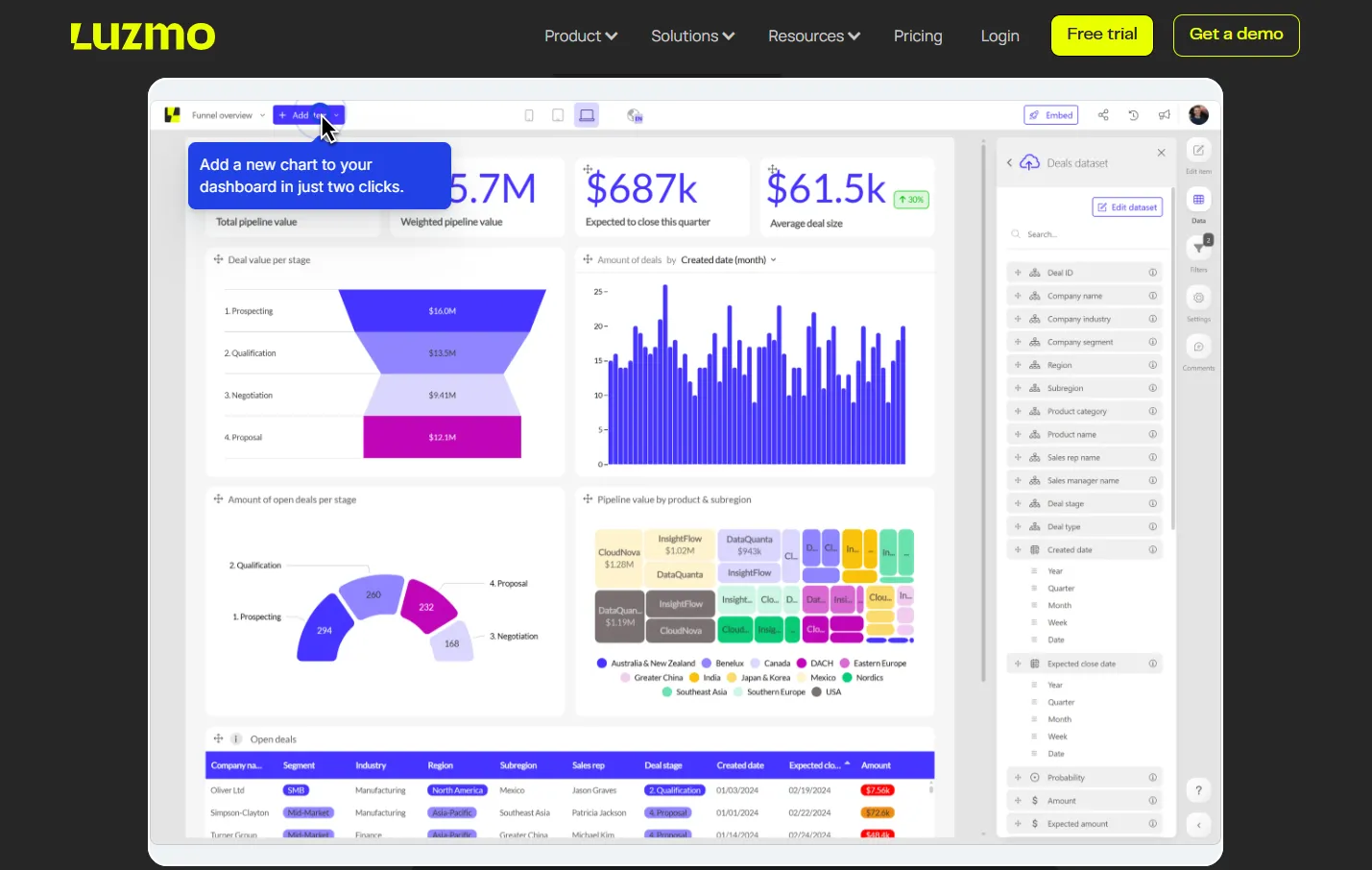Image resolution: width=1372 pixels, height=870 pixels.
Task: Open the version history icon
Action: pos(1133,115)
